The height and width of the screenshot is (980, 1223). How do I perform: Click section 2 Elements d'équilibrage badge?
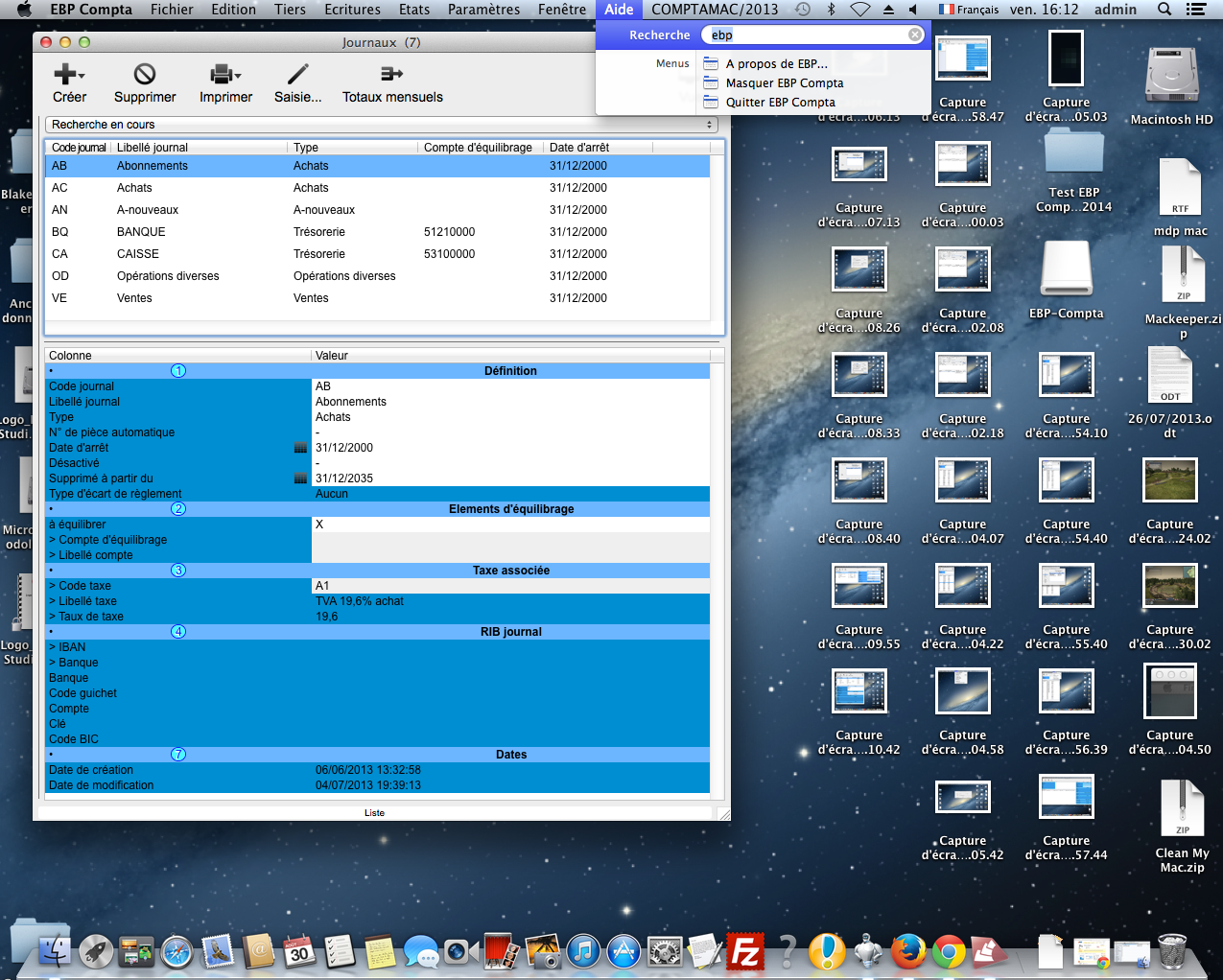pos(178,509)
